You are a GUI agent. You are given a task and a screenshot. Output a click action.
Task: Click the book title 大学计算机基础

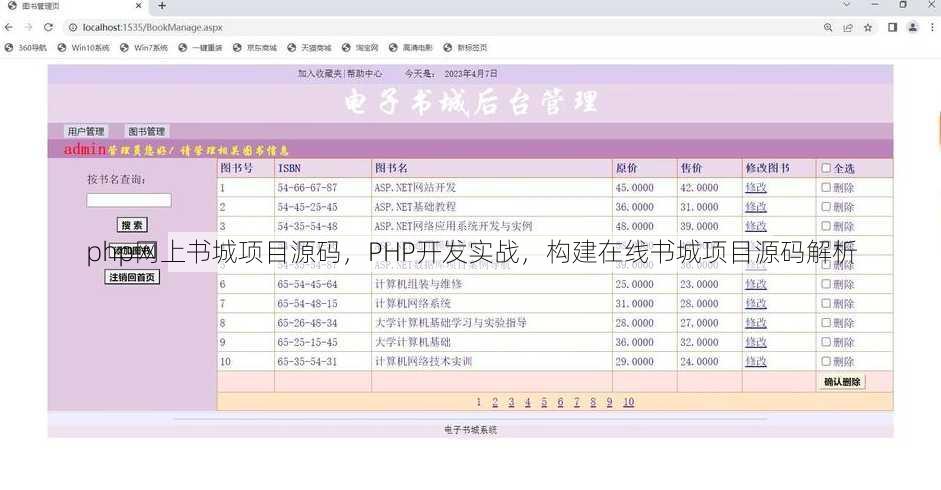(413, 342)
